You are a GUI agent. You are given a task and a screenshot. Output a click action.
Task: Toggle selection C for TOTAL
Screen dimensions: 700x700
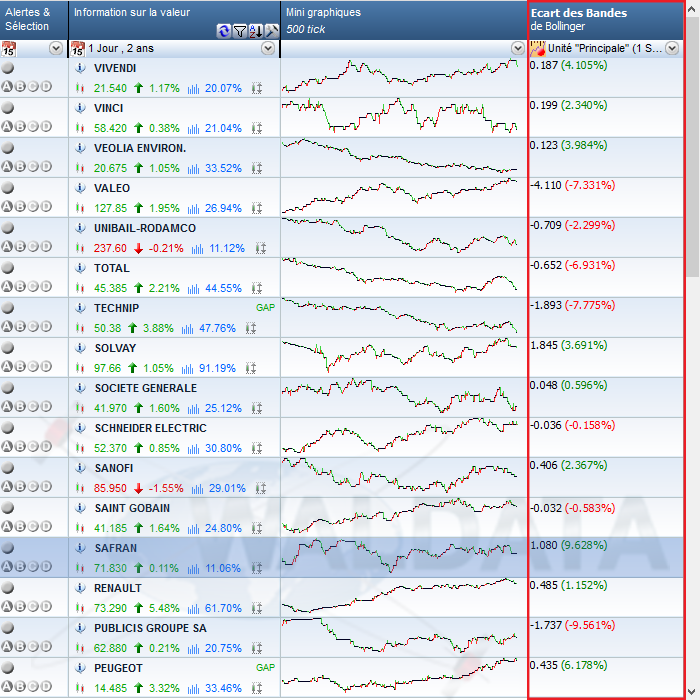[33, 286]
